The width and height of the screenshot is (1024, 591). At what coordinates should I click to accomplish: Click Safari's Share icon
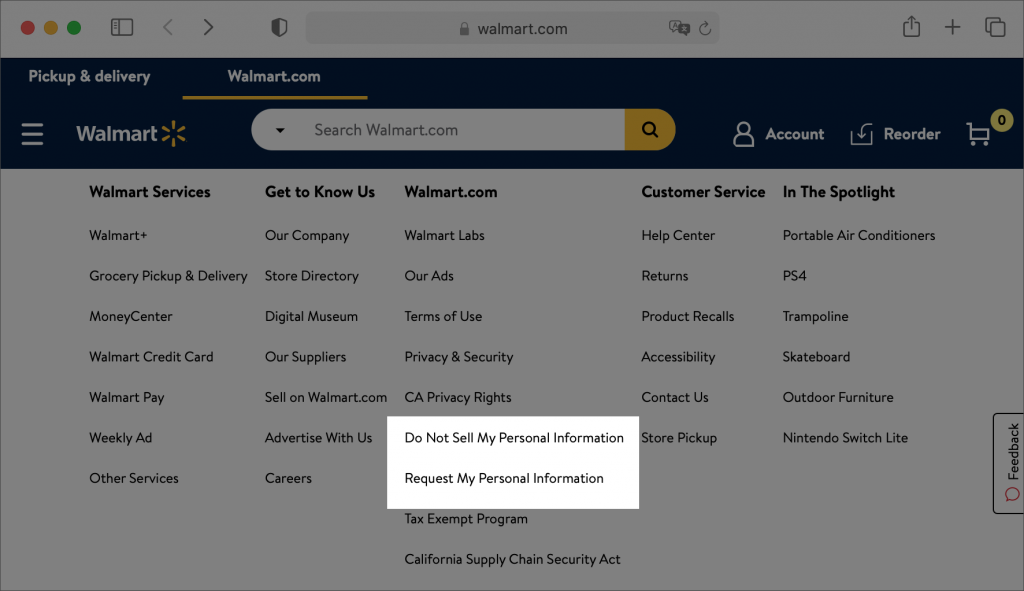pyautogui.click(x=911, y=28)
